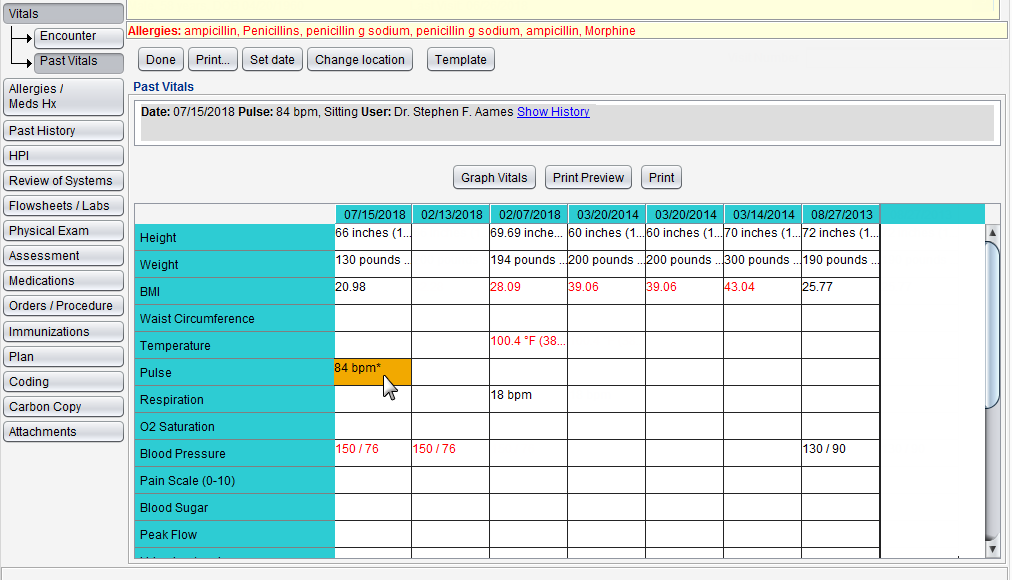Select the 130 / 90 blood pressure cell
1012x580 pixels.
(x=840, y=451)
